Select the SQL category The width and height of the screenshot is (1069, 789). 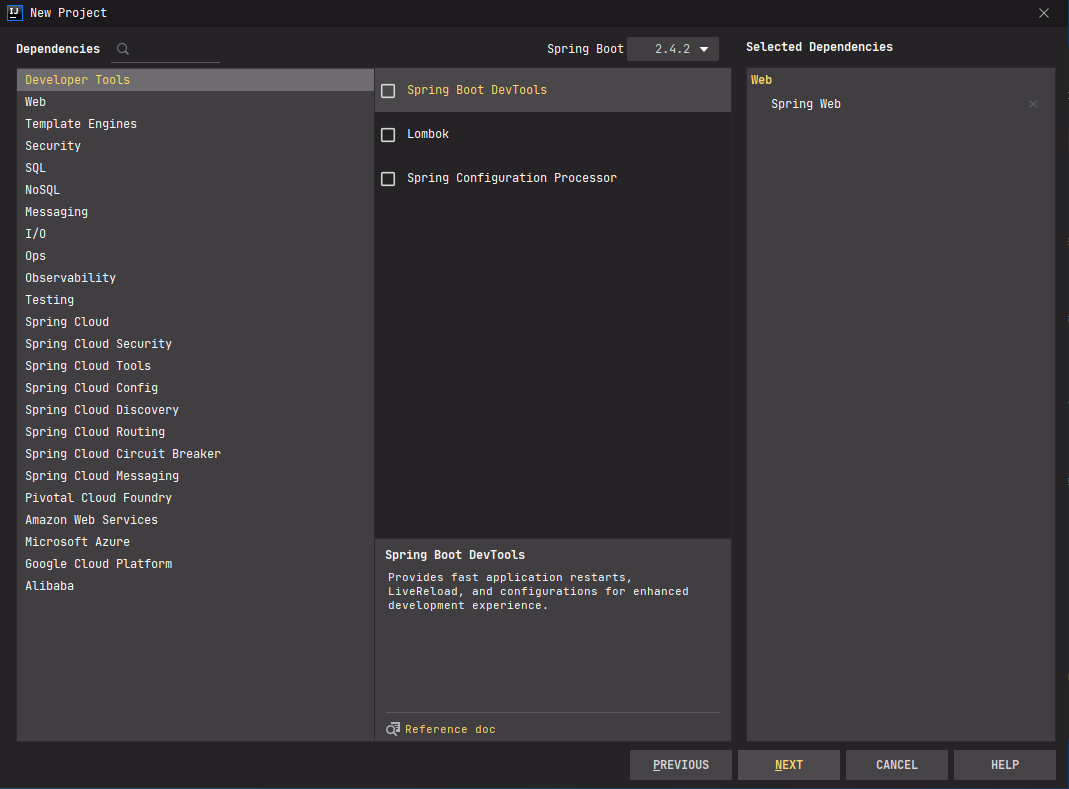196,168
